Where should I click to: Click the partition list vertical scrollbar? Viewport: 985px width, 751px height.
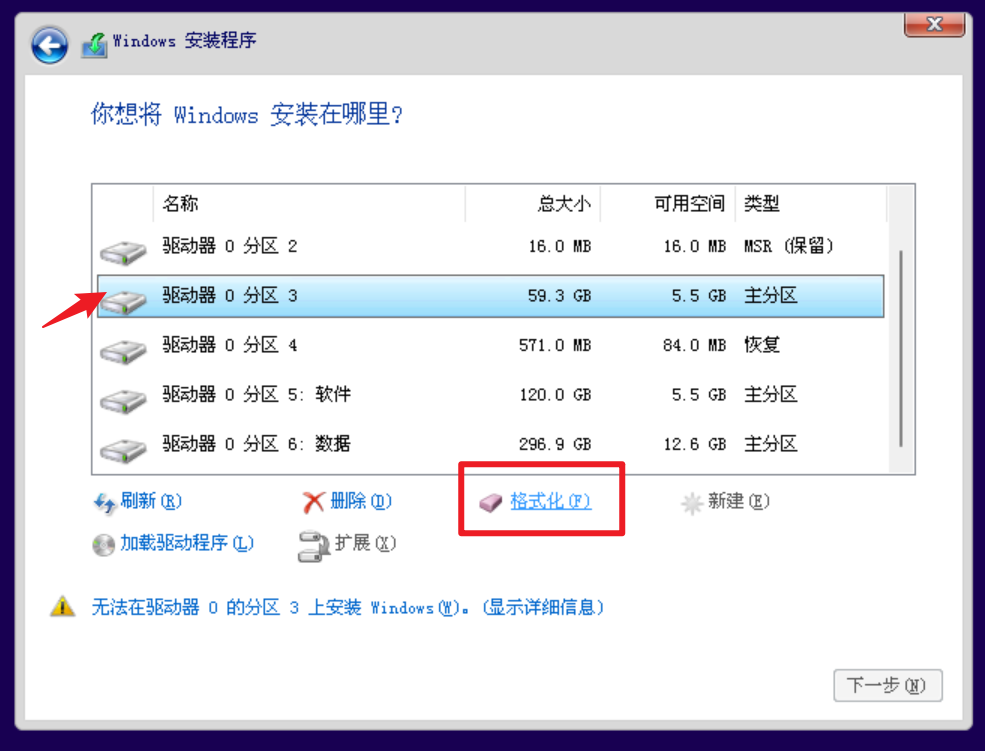[x=901, y=348]
